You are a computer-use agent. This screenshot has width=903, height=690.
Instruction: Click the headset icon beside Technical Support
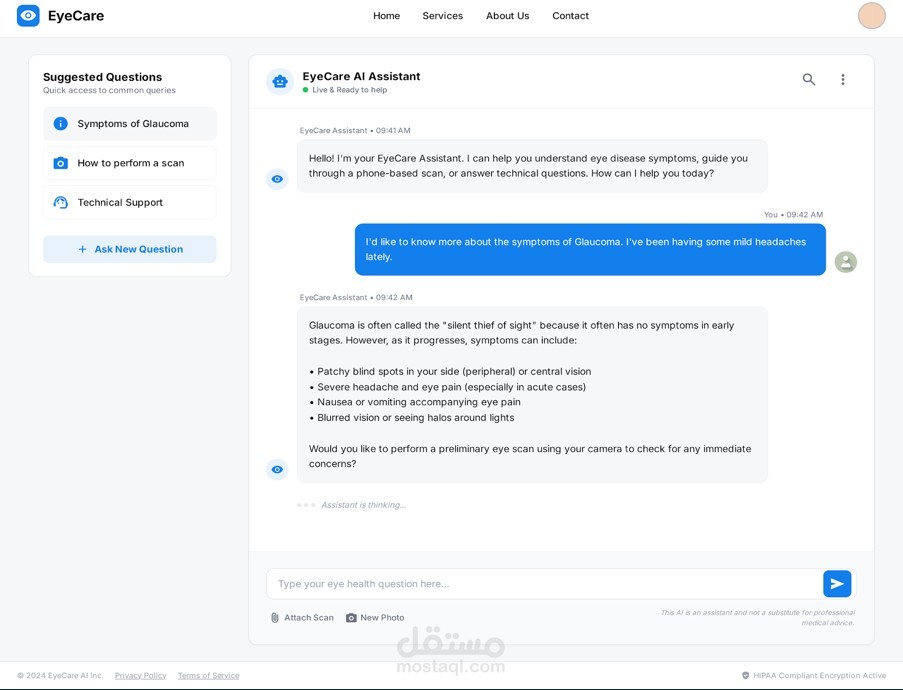[x=60, y=202]
